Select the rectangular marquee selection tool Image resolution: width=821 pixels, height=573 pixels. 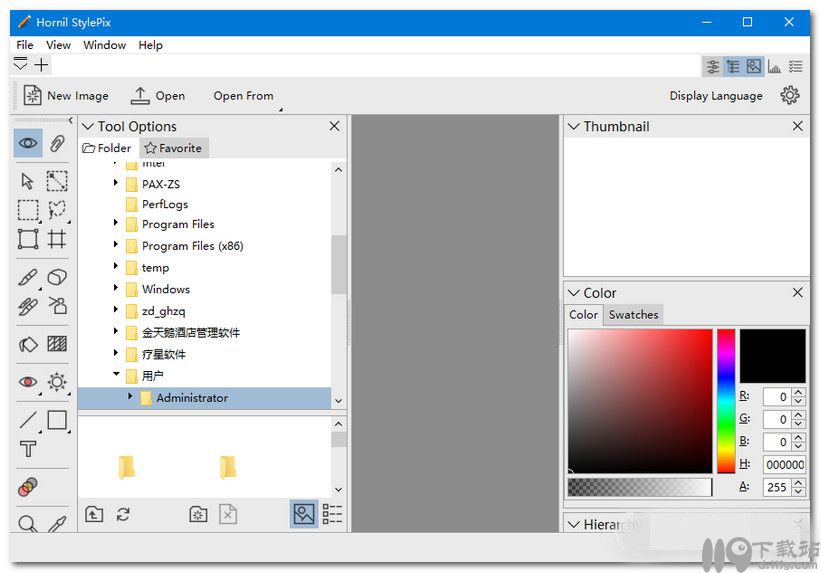coord(28,210)
